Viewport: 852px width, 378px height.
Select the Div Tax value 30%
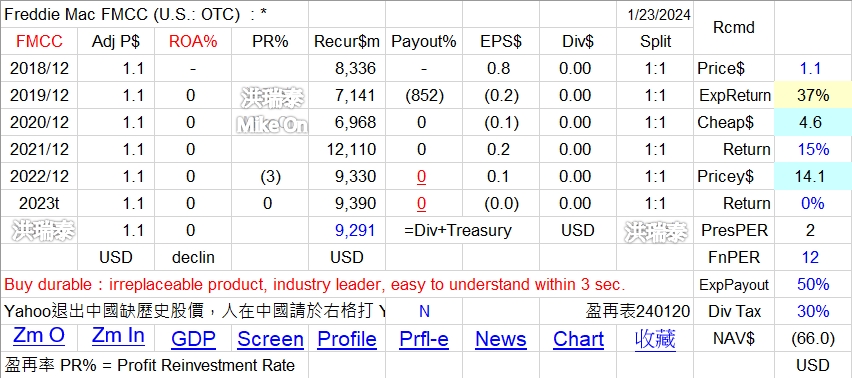point(812,311)
